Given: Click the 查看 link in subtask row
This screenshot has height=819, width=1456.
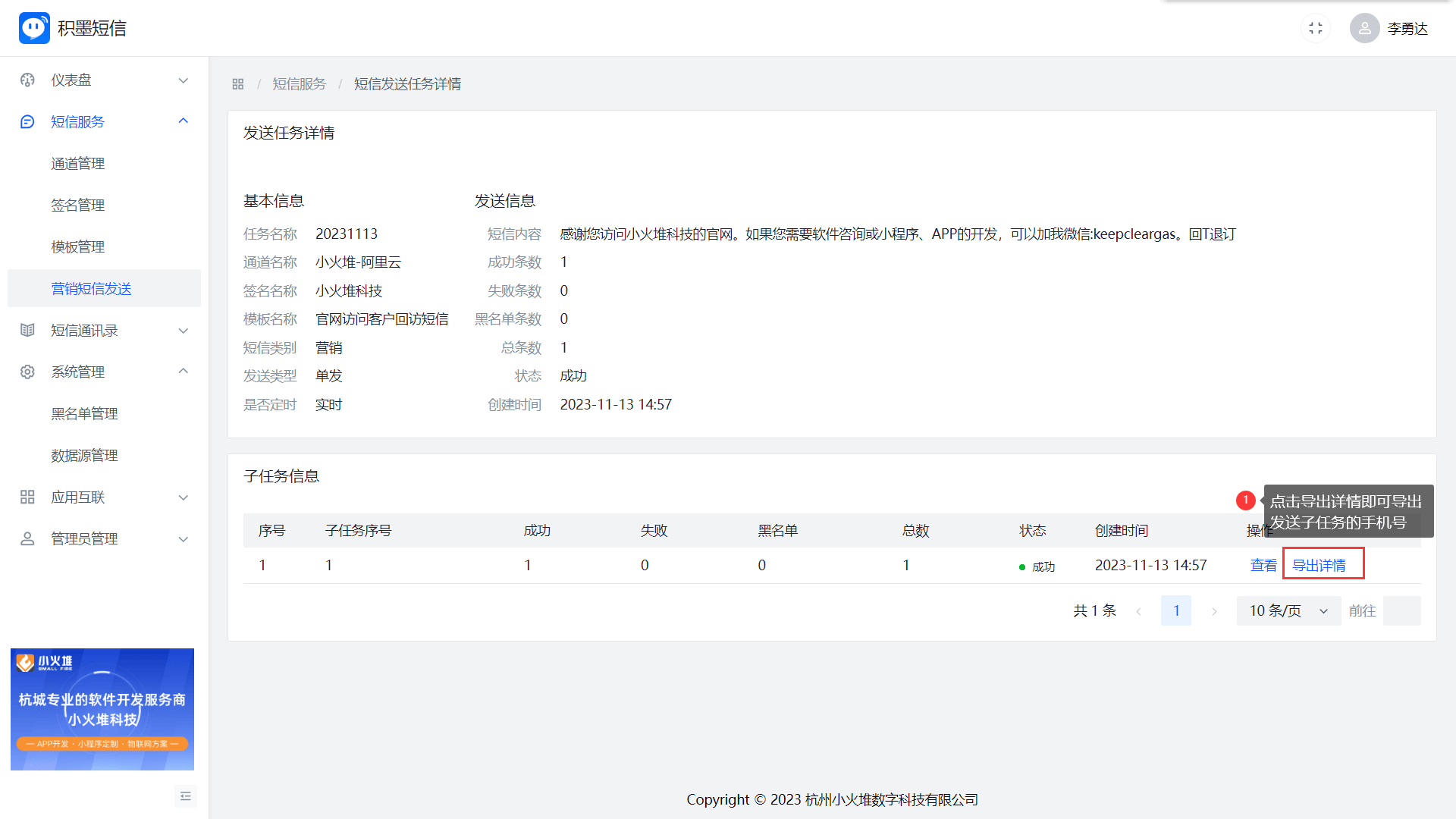Looking at the screenshot, I should click(x=1263, y=566).
